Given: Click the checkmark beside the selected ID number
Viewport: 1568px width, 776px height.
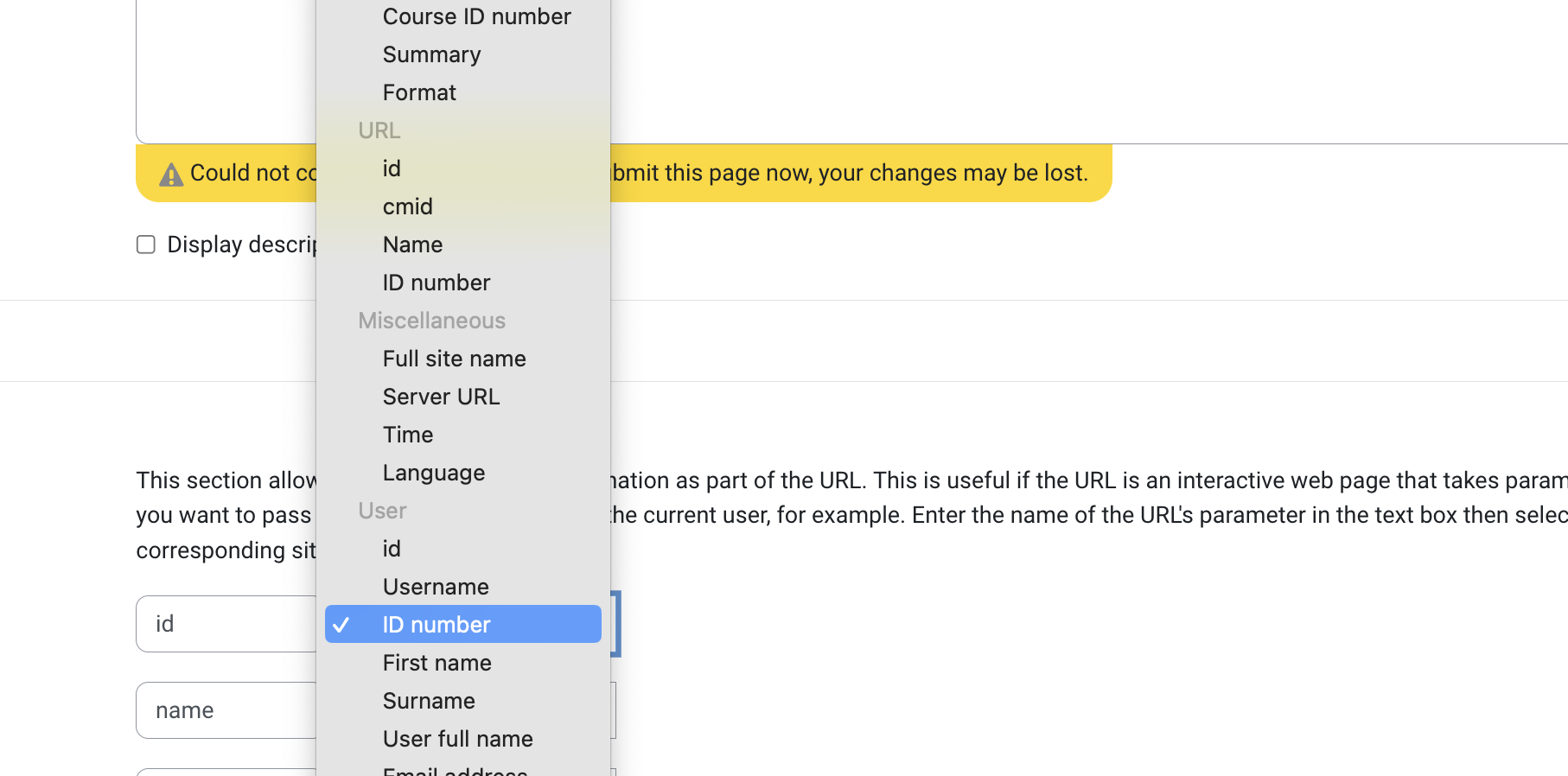Looking at the screenshot, I should tap(341, 625).
